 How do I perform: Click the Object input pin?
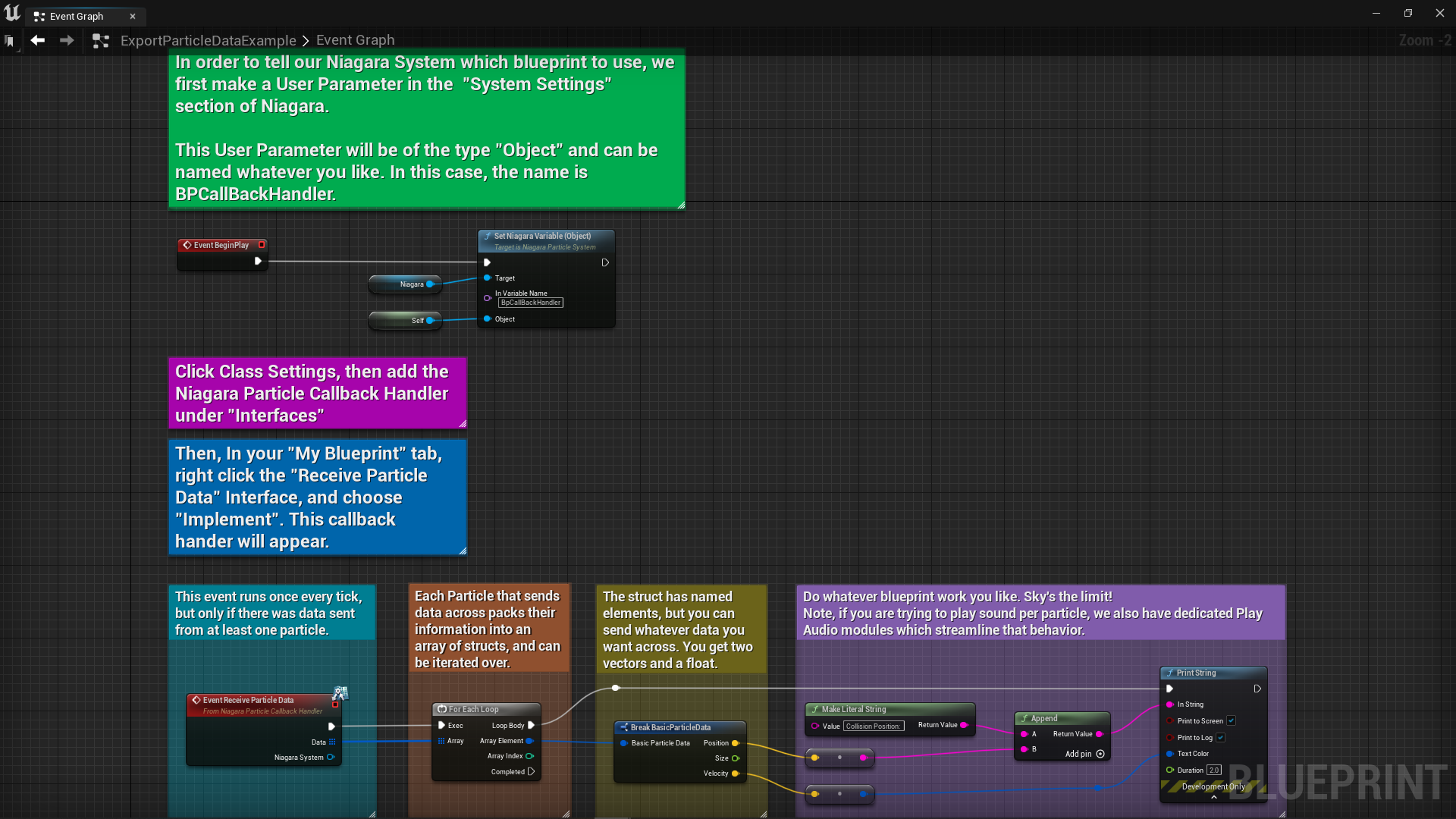click(487, 318)
